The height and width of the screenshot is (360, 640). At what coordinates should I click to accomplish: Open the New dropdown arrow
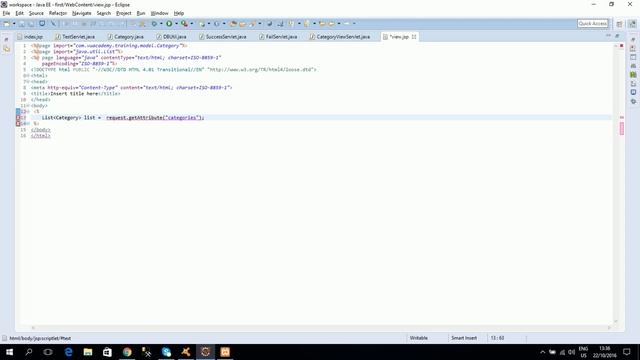pos(14,24)
